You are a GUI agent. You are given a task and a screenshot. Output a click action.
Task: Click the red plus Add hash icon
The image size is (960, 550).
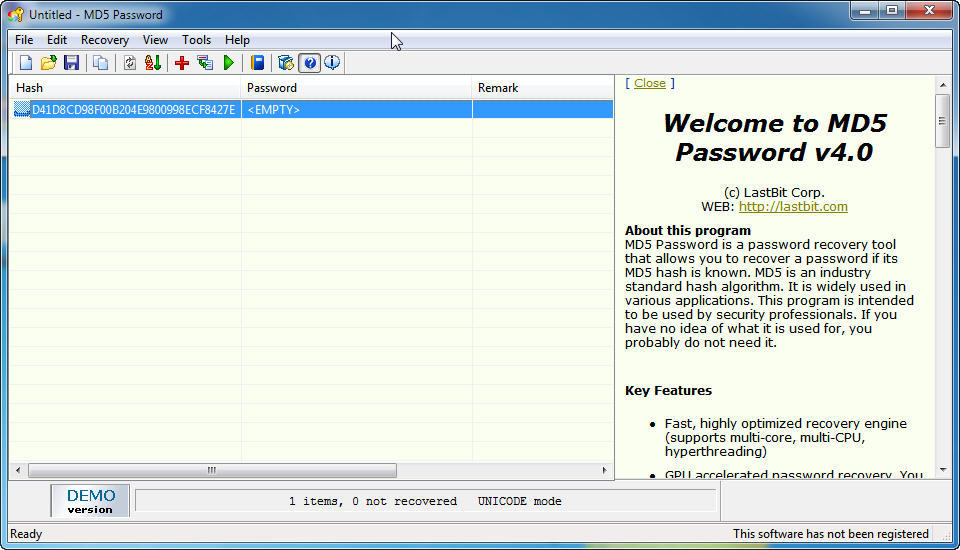pos(182,62)
